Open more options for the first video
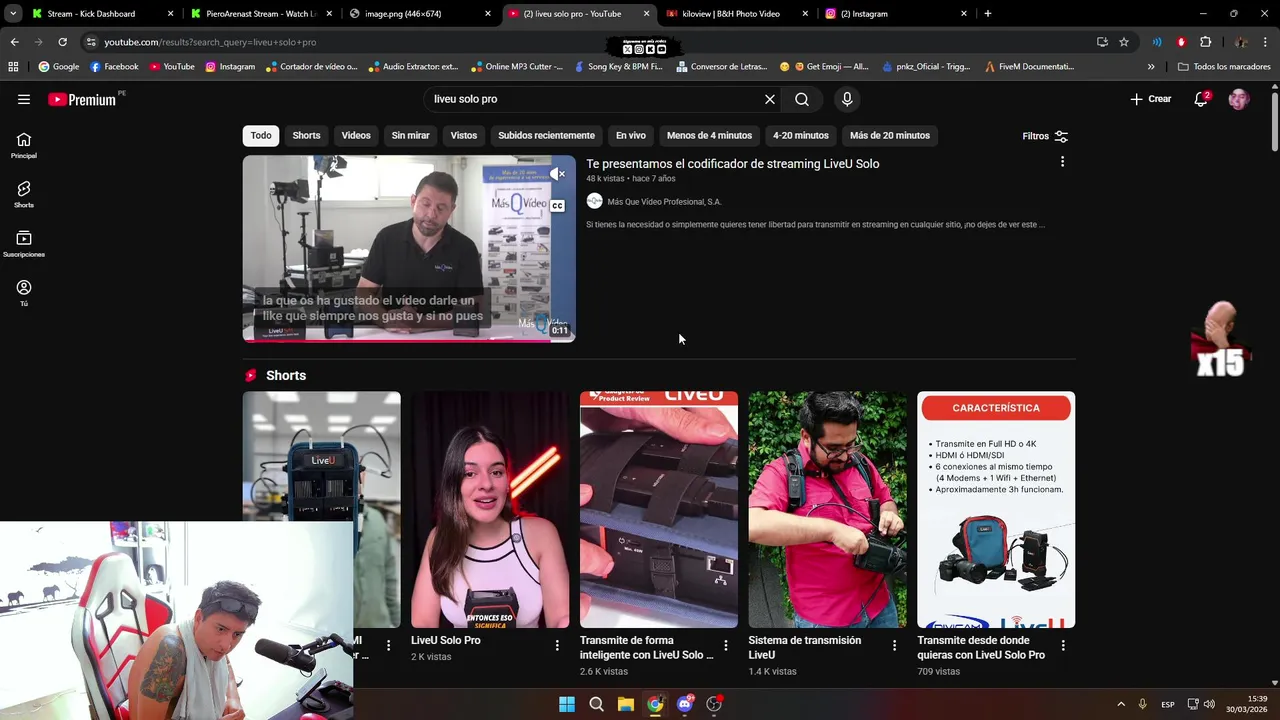The width and height of the screenshot is (1280, 720). 1062,162
